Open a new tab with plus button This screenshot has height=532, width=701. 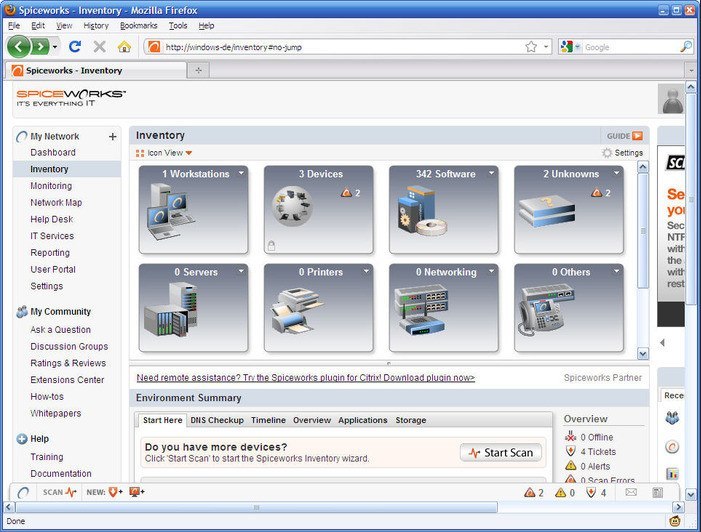pos(198,70)
